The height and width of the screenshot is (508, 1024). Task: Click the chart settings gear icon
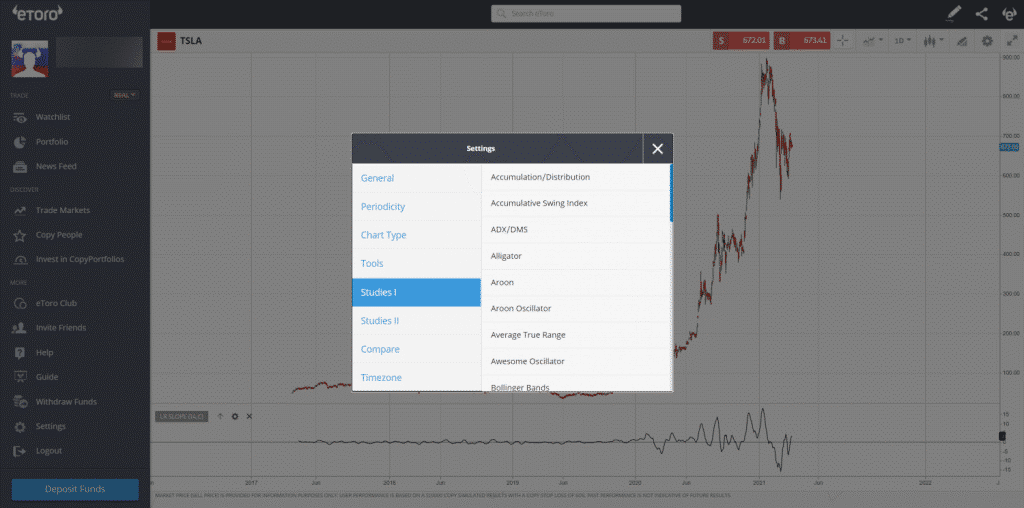click(987, 40)
